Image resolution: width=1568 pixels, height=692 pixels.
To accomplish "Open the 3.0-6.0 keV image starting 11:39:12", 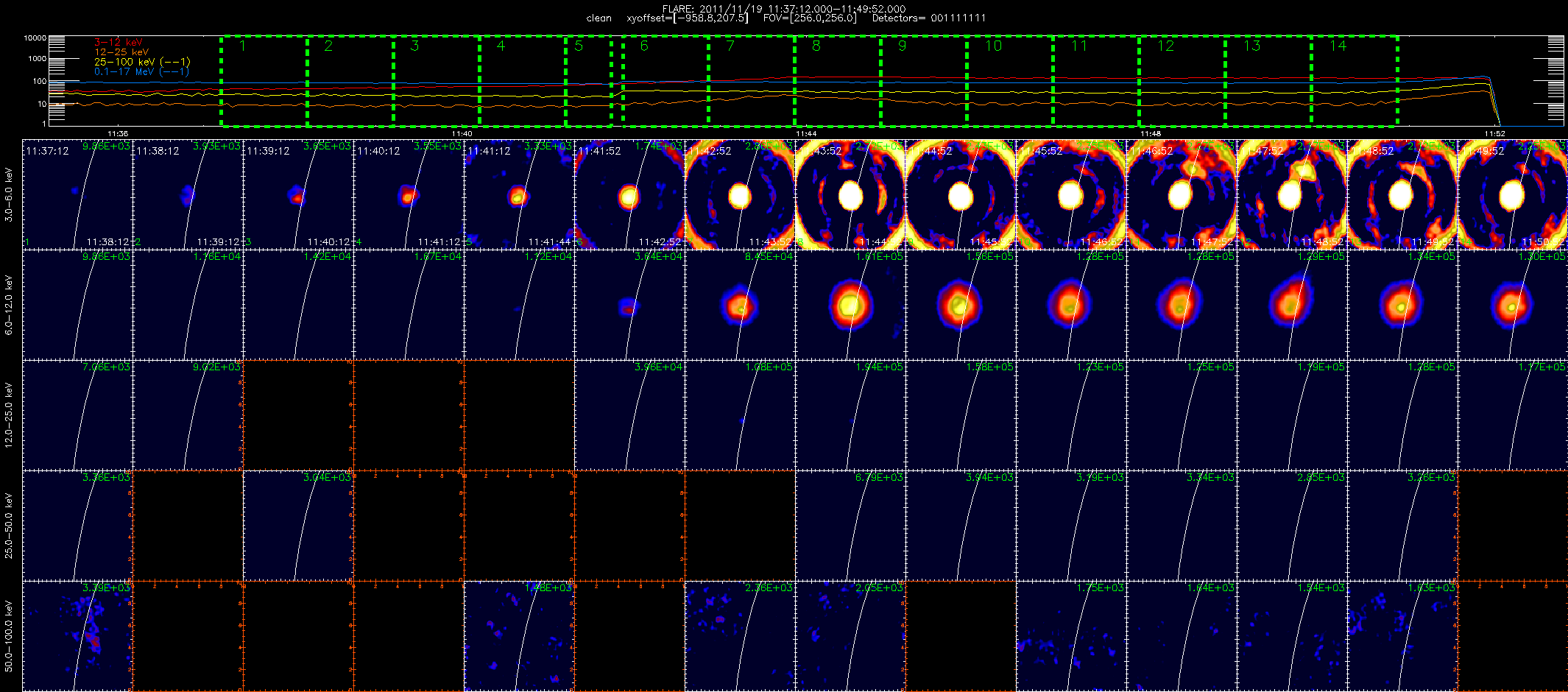I will 298,194.
